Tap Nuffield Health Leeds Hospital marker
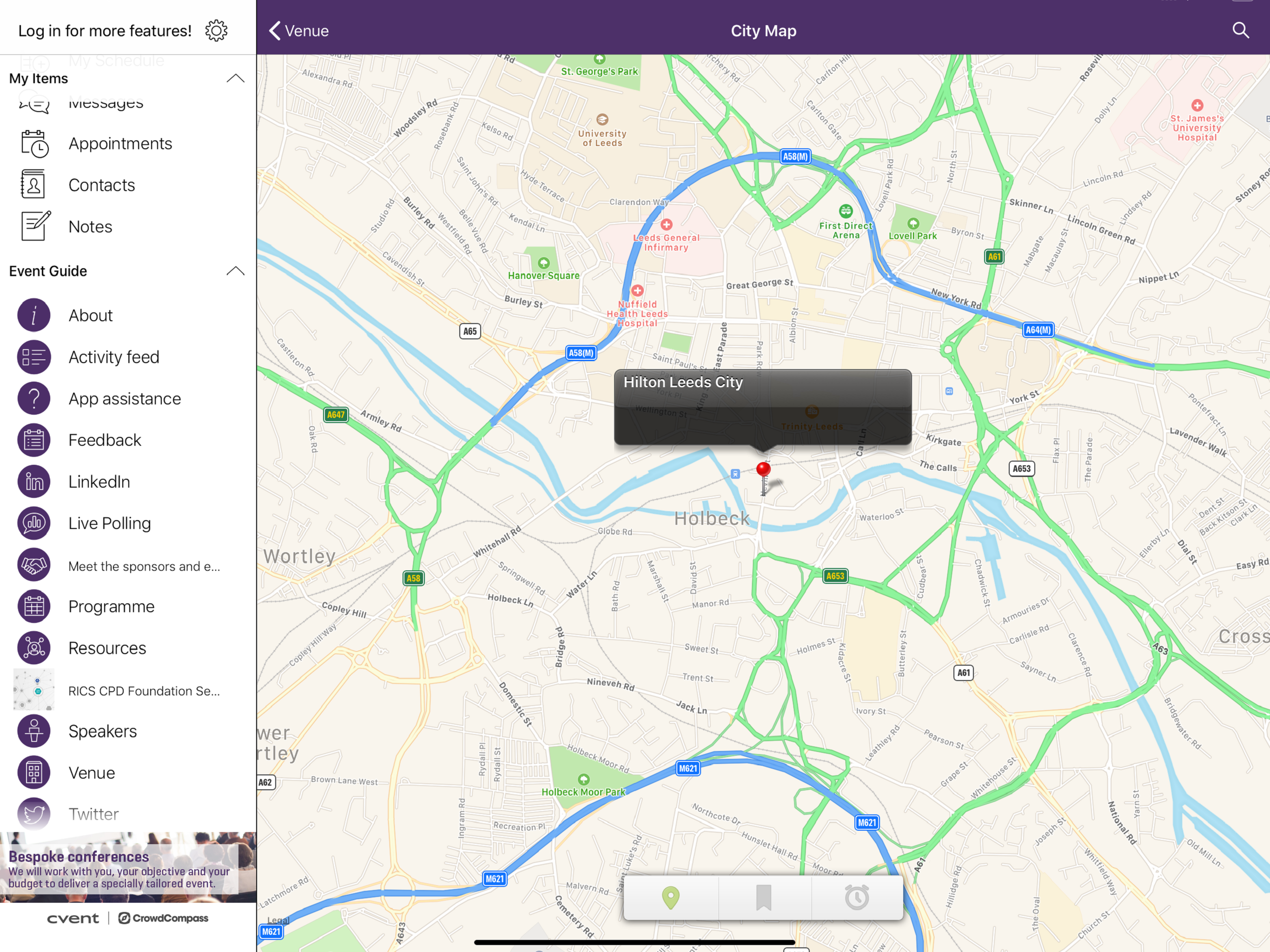The height and width of the screenshot is (952, 1270). [637, 291]
